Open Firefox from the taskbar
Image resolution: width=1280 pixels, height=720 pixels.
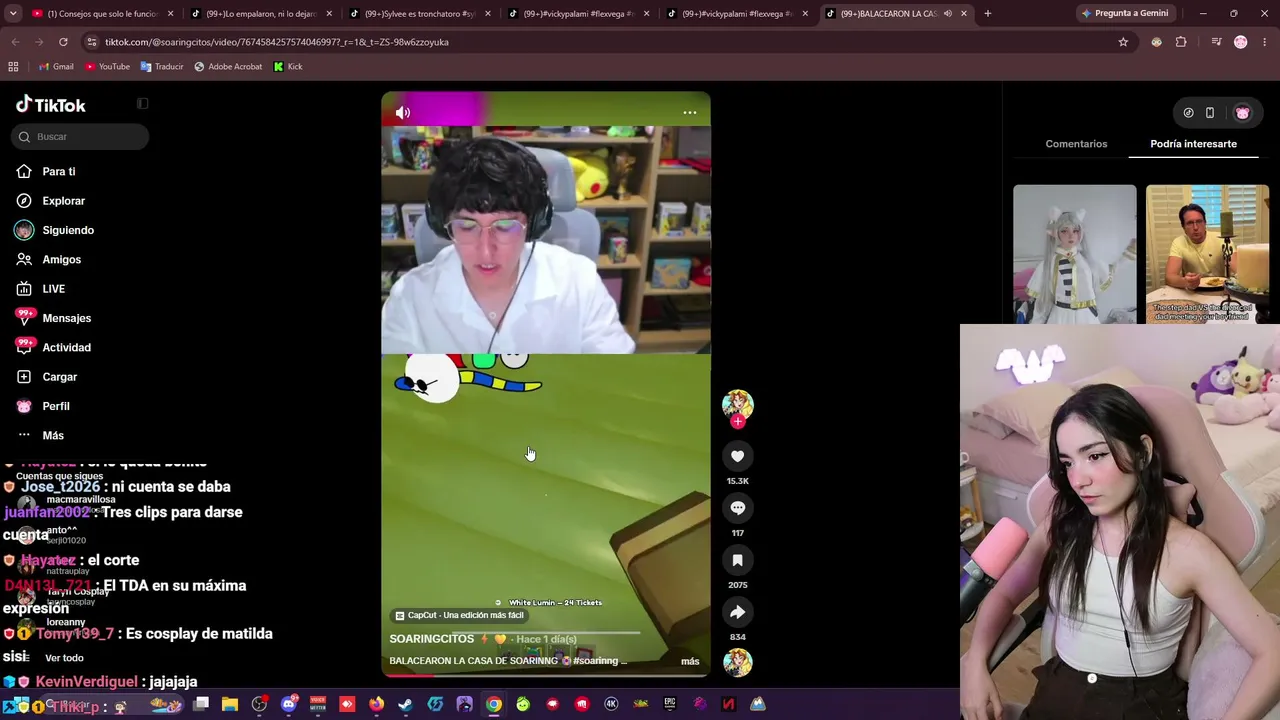[x=376, y=704]
